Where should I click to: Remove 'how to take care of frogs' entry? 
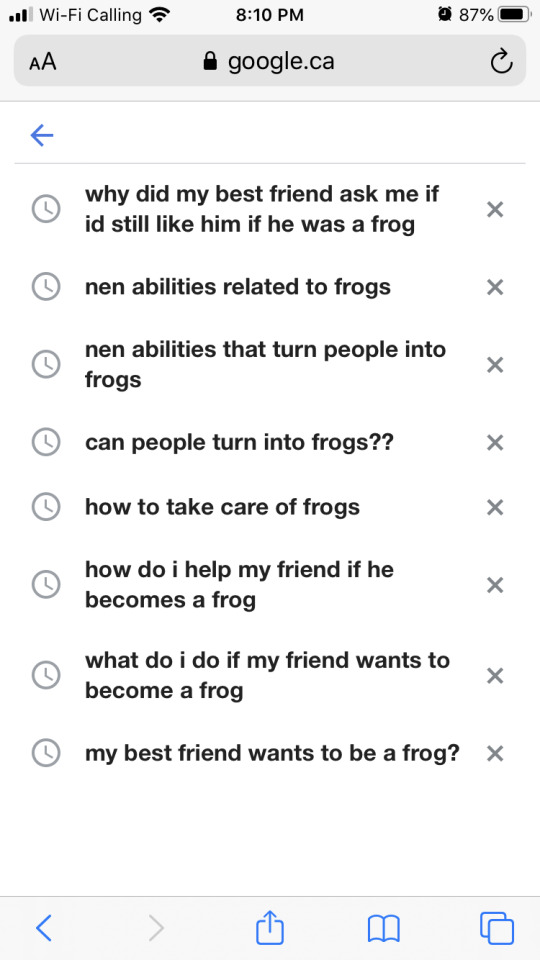coord(495,508)
